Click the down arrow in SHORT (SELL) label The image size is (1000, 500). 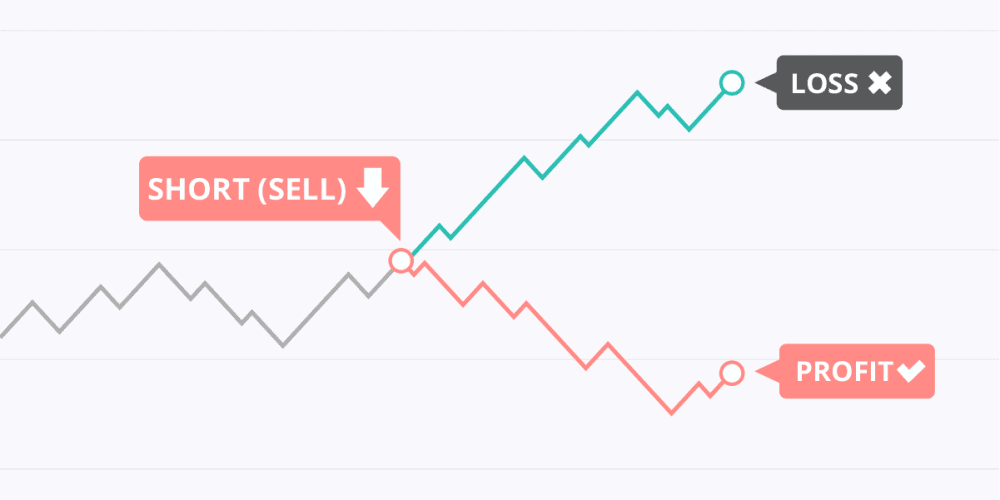(x=372, y=188)
